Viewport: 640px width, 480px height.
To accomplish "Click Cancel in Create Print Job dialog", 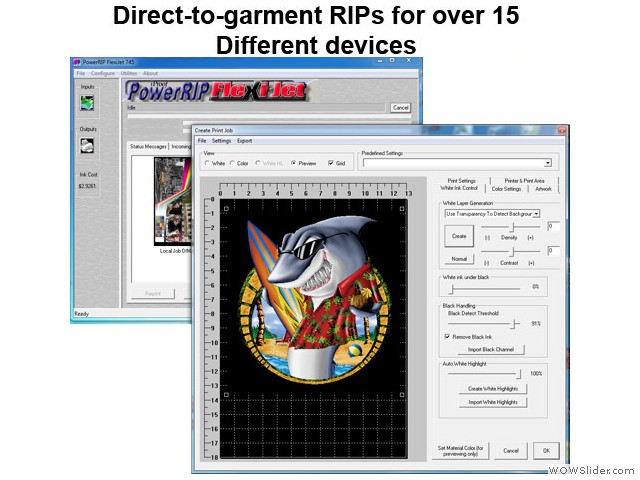I will click(511, 451).
